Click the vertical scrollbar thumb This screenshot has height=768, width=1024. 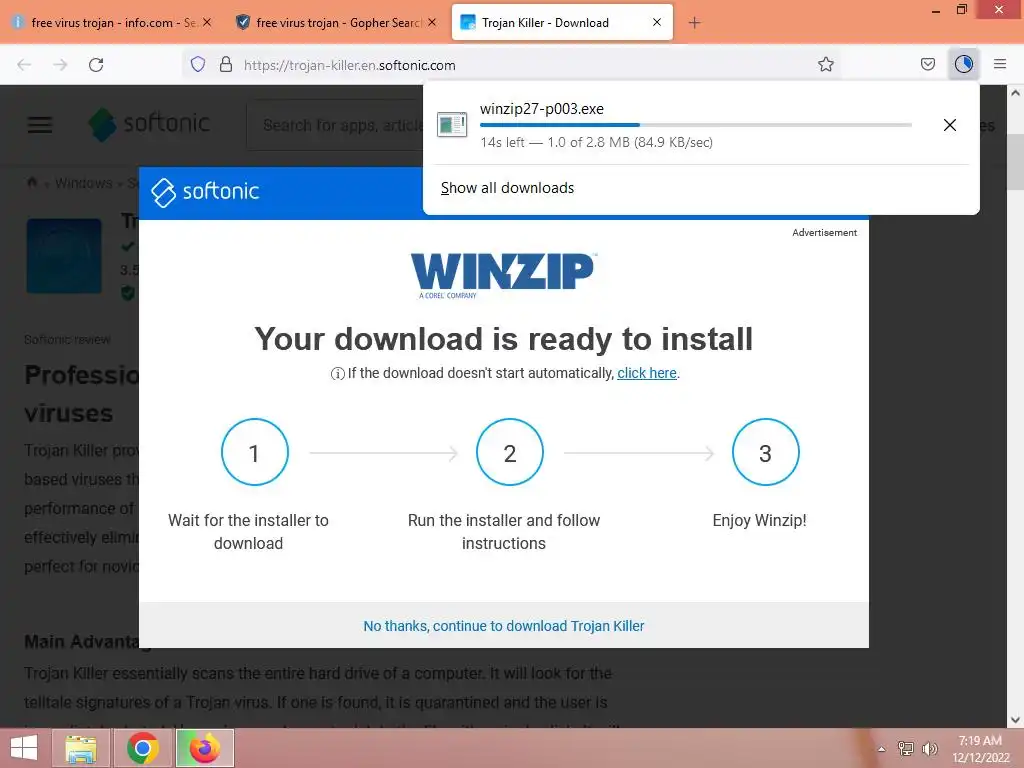[x=1016, y=163]
